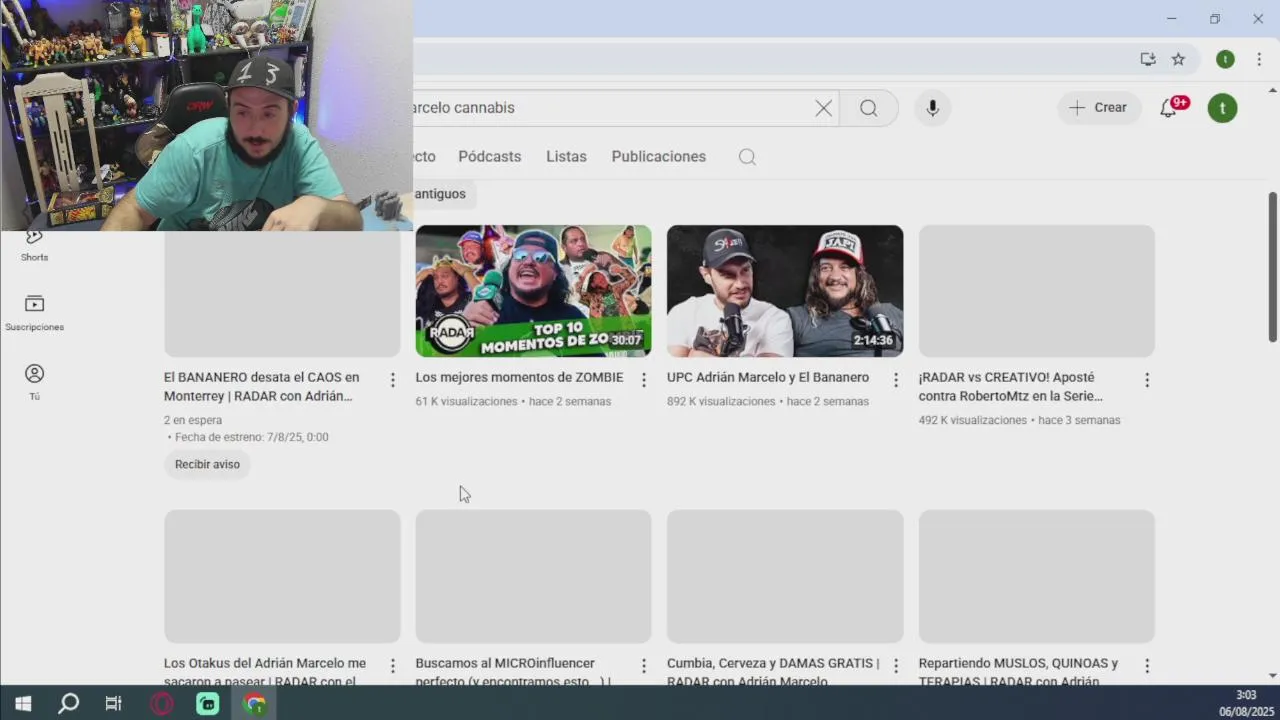Image resolution: width=1280 pixels, height=720 pixels.
Task: Switch to the Publicaciones tab
Action: [x=658, y=157]
